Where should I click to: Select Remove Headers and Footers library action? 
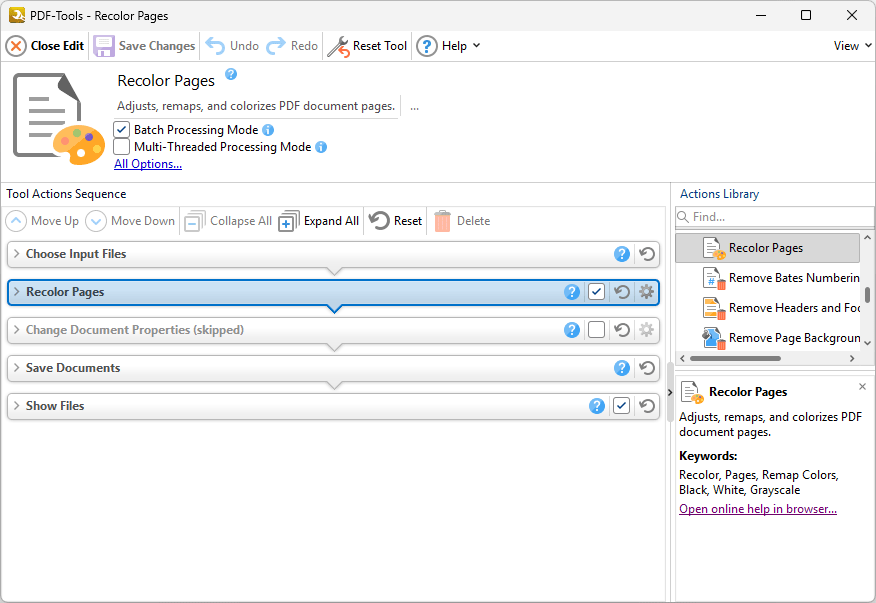(x=768, y=308)
